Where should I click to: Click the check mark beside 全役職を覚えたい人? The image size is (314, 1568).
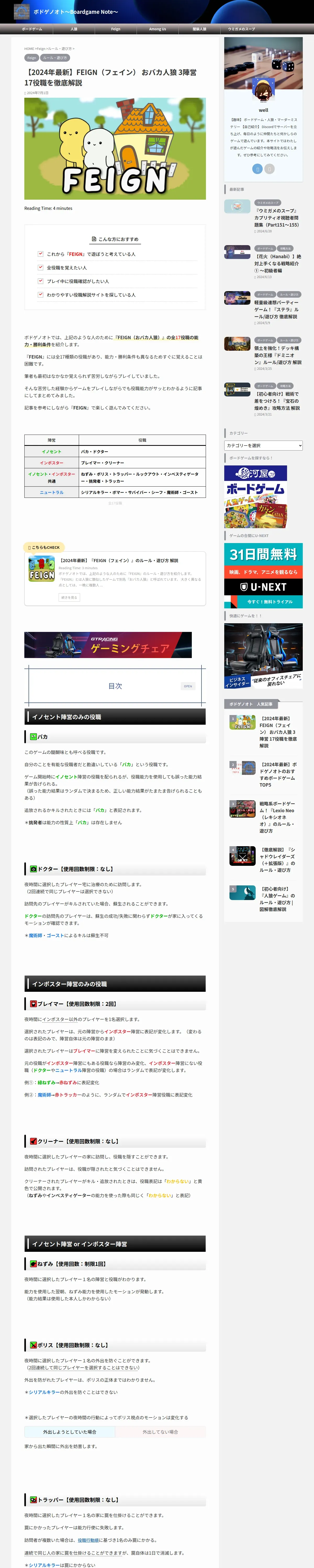40,267
